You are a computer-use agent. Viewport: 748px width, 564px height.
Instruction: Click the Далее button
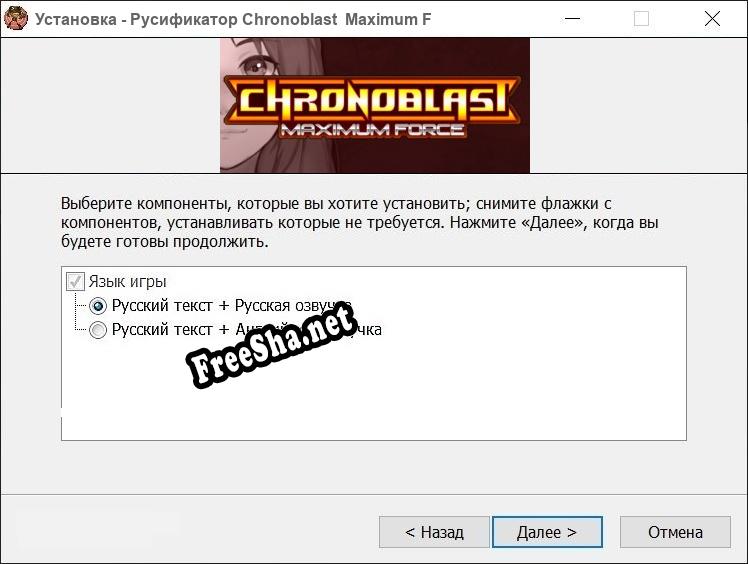(547, 532)
